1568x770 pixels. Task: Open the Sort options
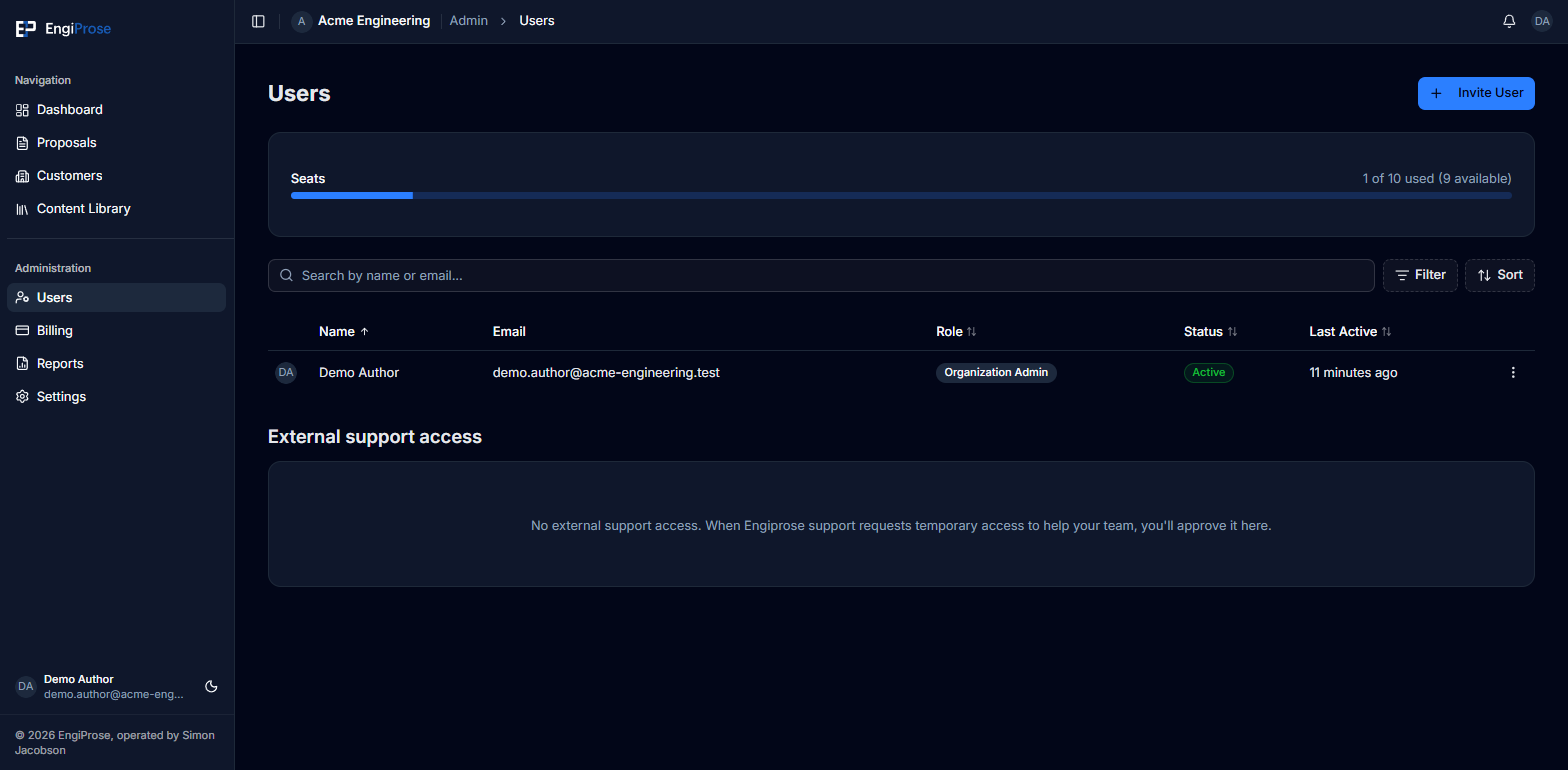click(x=1500, y=275)
